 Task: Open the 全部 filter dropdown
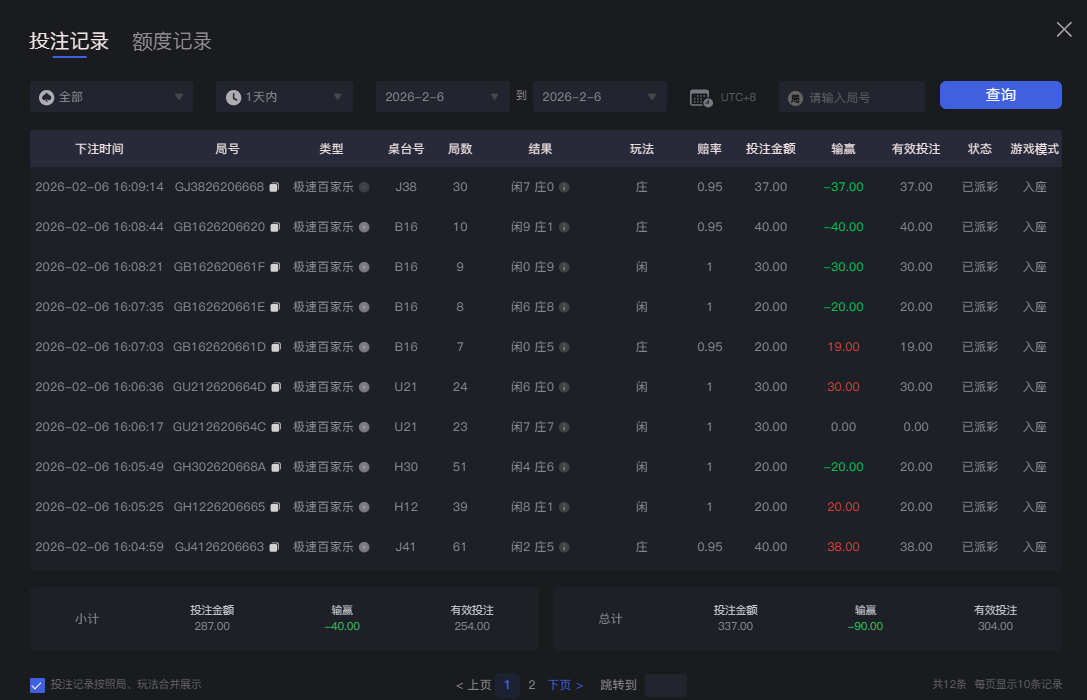pyautogui.click(x=110, y=96)
